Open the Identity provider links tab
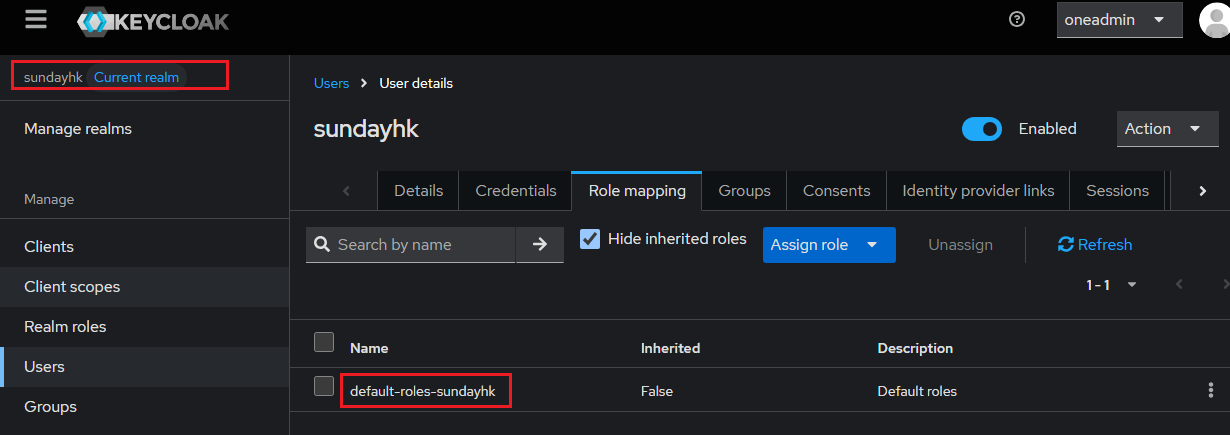The height and width of the screenshot is (435, 1230). point(978,191)
